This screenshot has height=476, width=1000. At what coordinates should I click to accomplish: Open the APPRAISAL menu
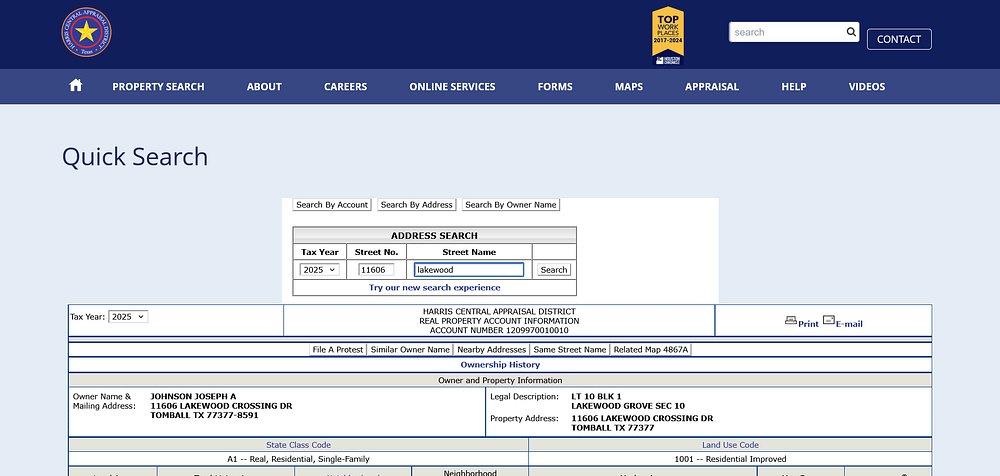tap(712, 87)
